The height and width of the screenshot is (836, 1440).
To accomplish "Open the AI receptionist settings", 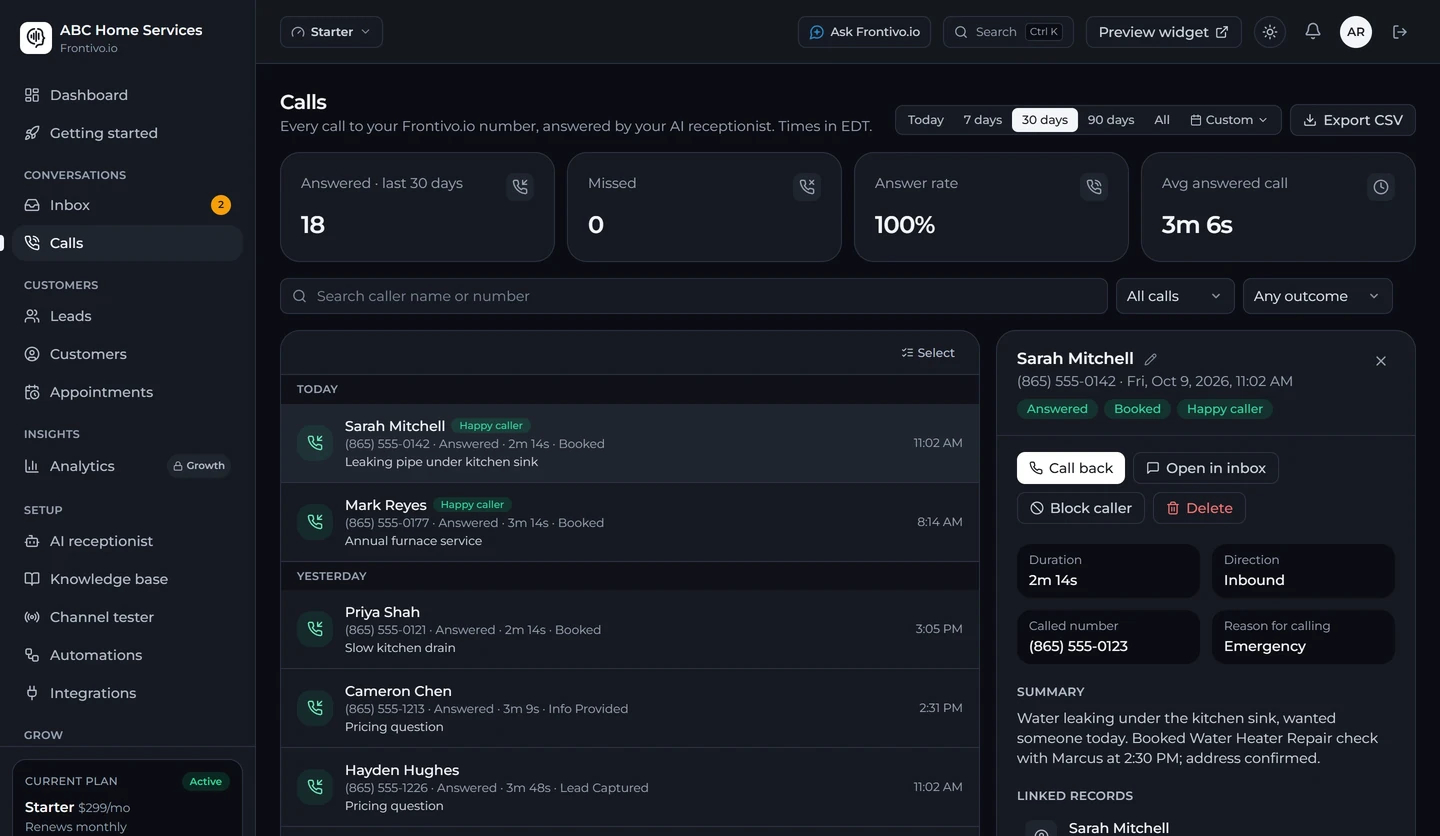I will (128, 541).
